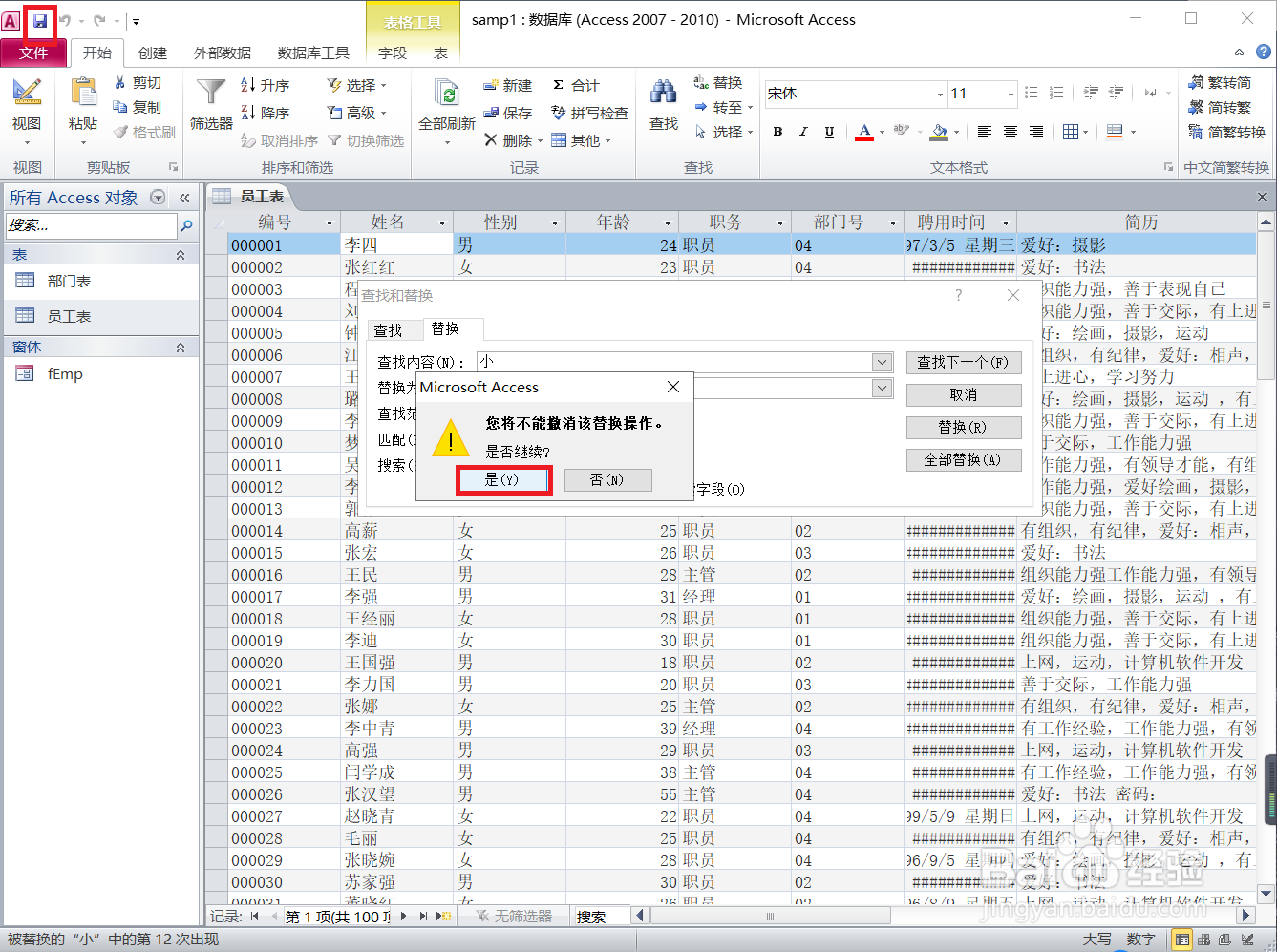Viewport: 1277px width, 952px height.
Task: Open 查找内容 combo box dropdown arrow
Action: click(x=883, y=362)
